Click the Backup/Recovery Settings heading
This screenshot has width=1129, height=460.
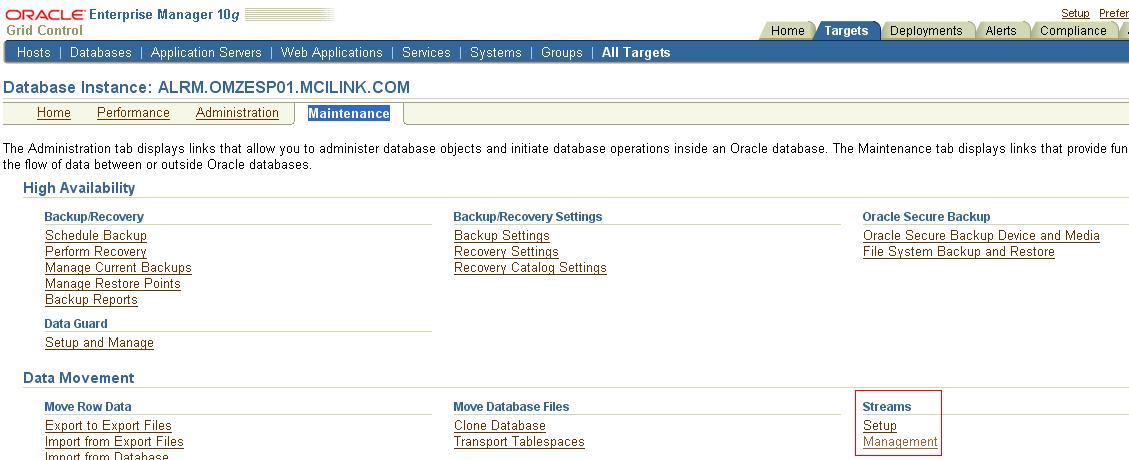click(x=528, y=216)
